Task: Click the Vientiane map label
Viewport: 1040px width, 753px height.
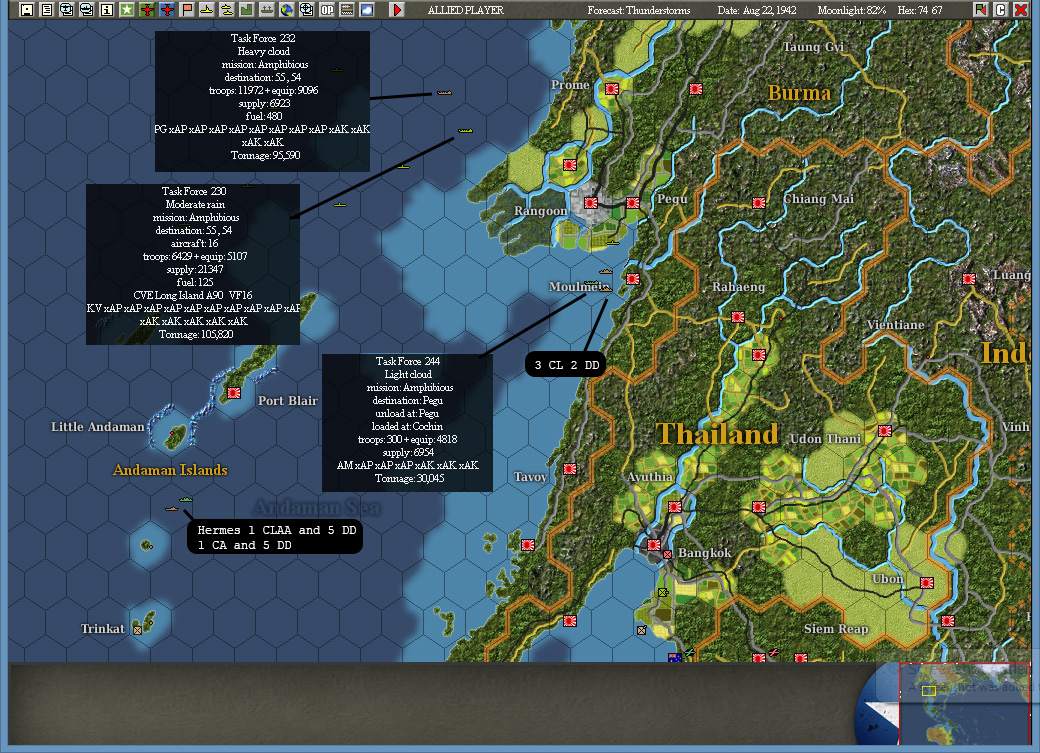Action: point(895,325)
